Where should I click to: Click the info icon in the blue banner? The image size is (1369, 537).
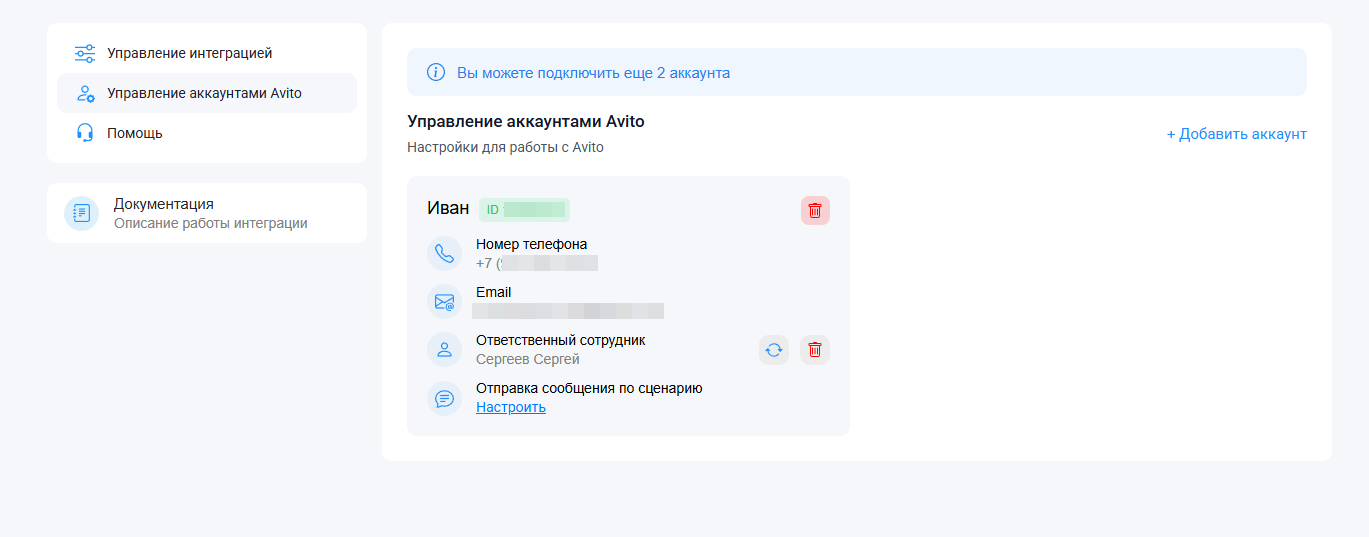coord(436,72)
